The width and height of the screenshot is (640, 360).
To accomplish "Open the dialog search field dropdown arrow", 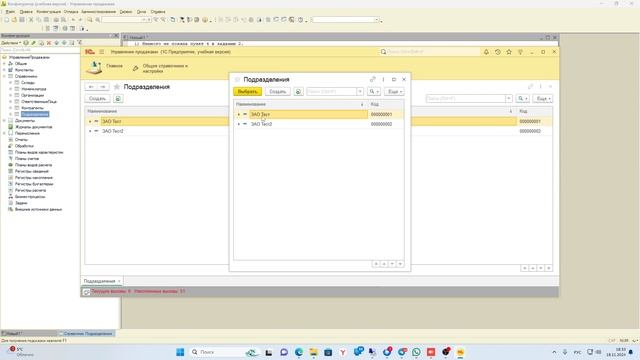I will click(x=360, y=91).
